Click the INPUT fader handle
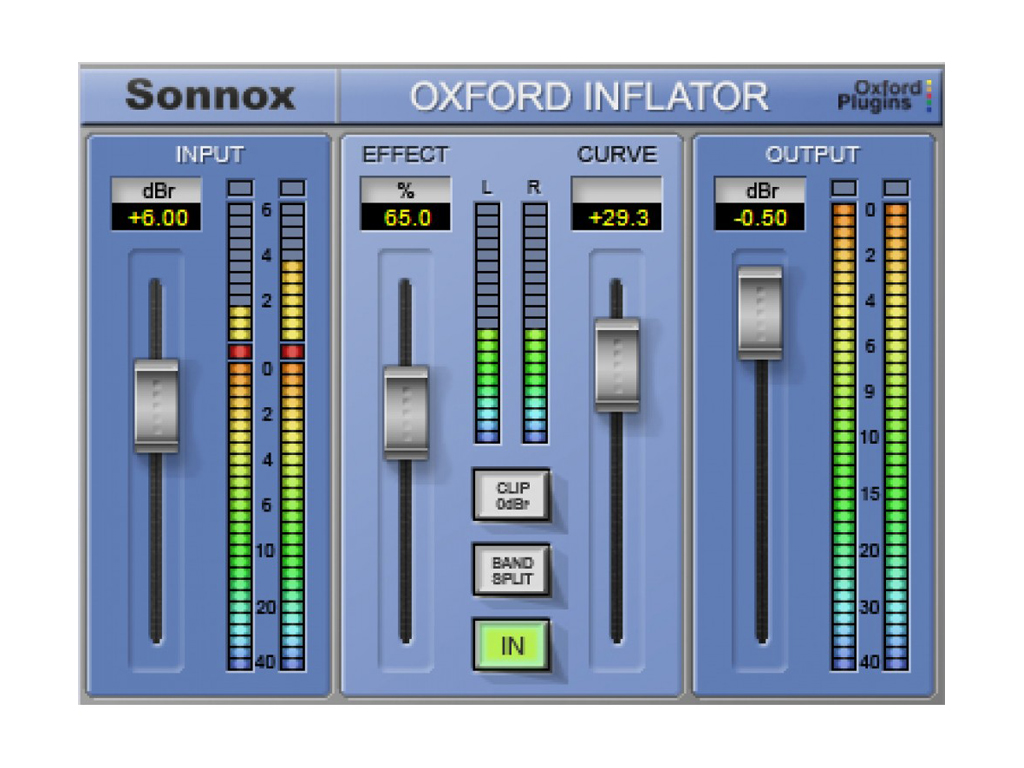Screen dimensions: 1024x768 157,405
